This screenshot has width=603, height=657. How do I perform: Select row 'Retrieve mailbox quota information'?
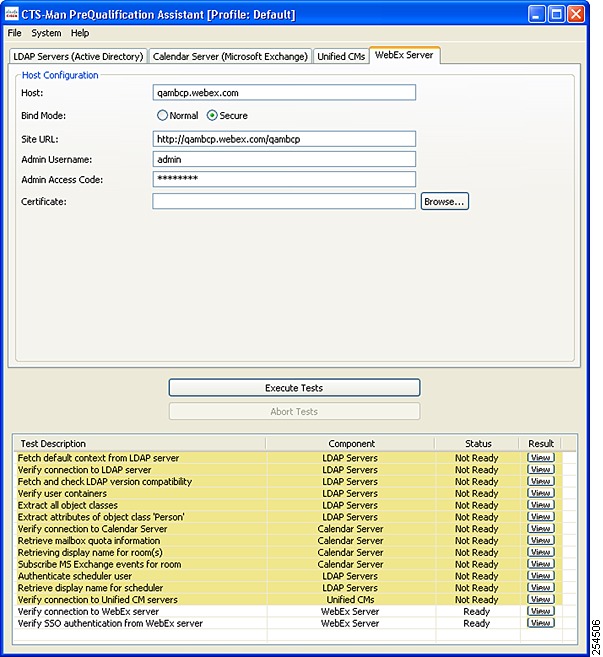(288, 540)
